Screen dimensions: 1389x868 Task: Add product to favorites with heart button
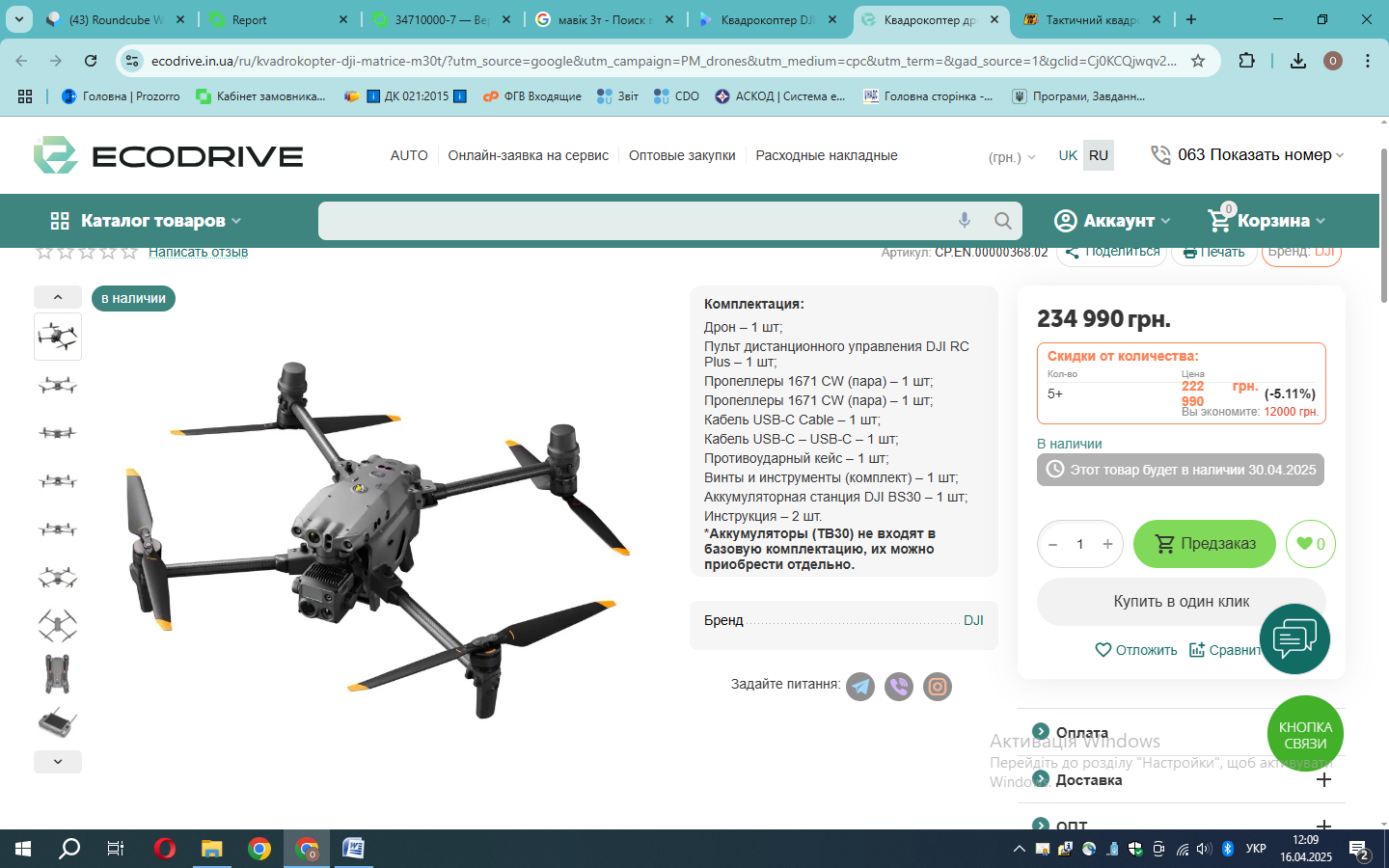tap(1310, 544)
